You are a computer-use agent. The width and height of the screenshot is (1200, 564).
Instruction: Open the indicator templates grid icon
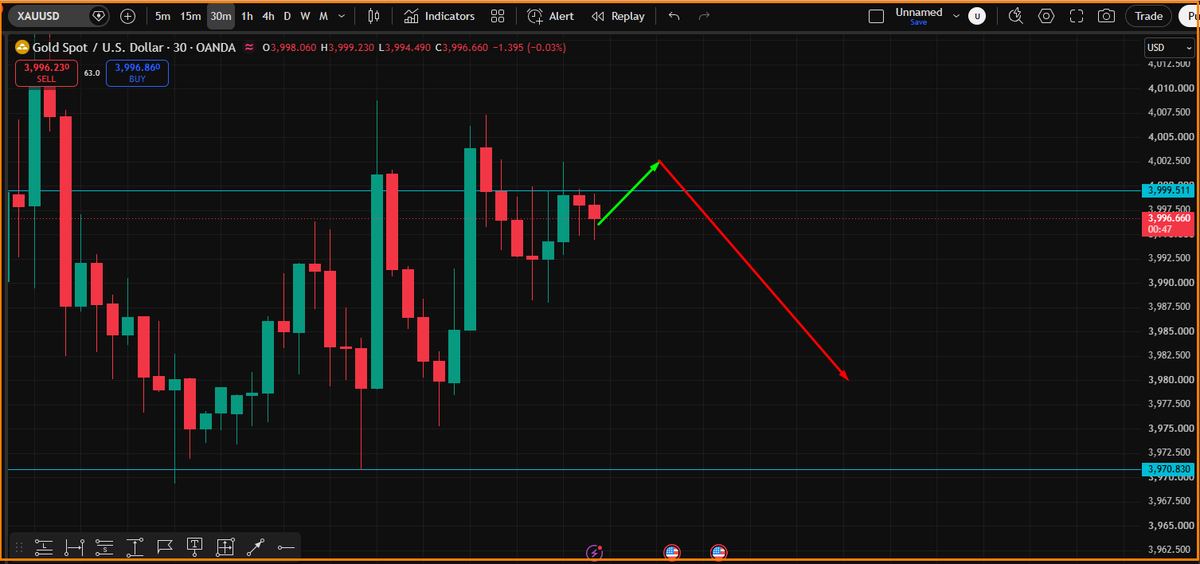(498, 16)
